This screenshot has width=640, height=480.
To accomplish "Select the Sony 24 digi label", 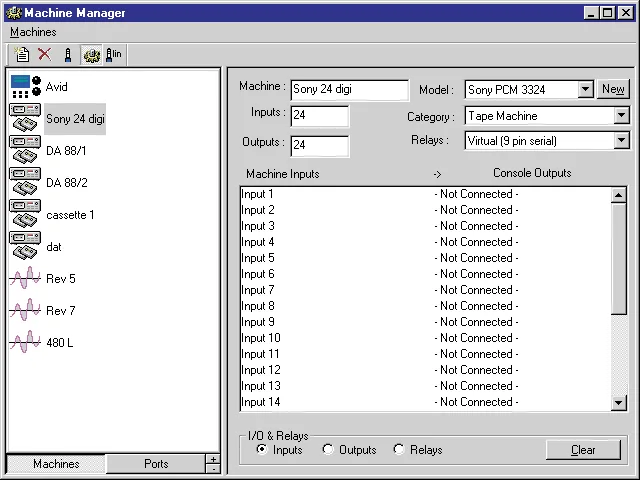I will click(75, 119).
